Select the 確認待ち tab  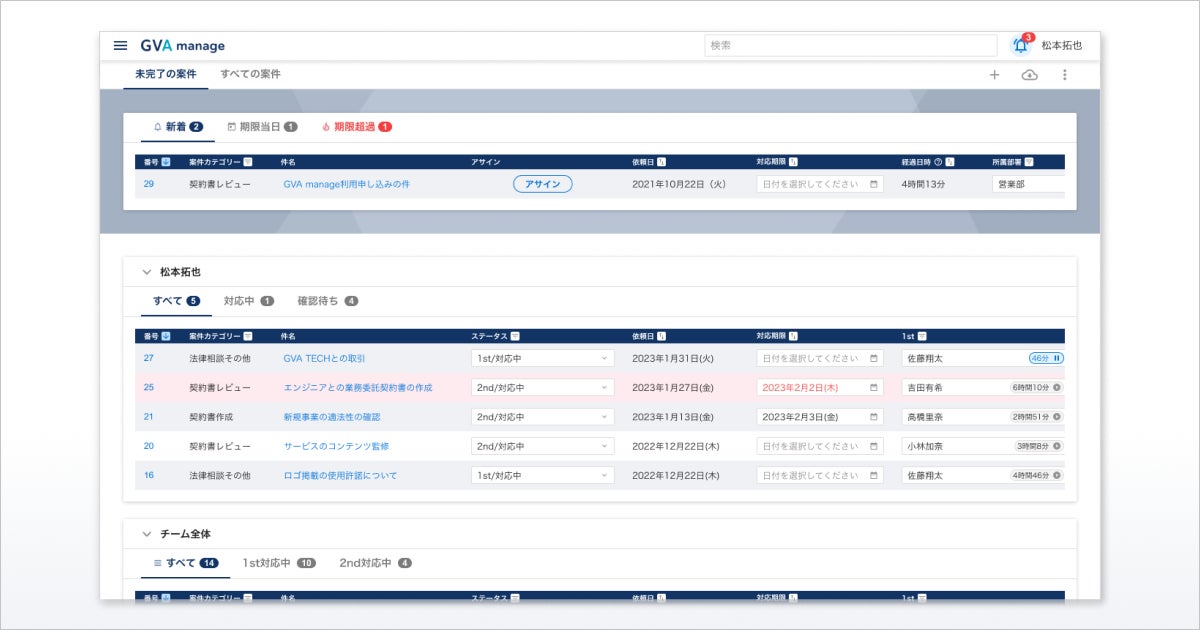pyautogui.click(x=328, y=301)
